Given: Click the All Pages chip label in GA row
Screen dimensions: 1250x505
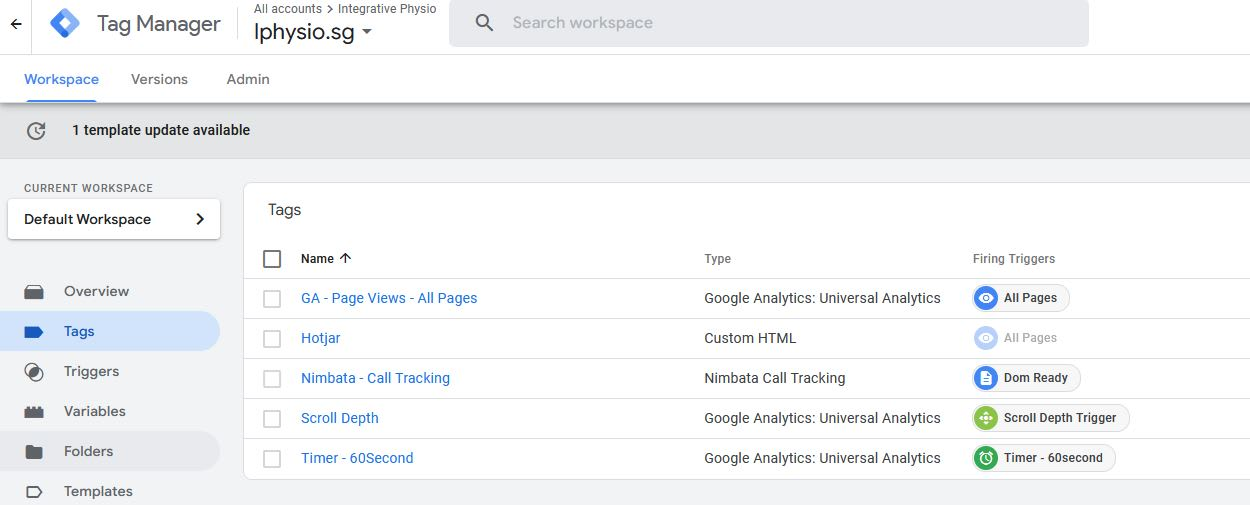Looking at the screenshot, I should pos(1030,298).
